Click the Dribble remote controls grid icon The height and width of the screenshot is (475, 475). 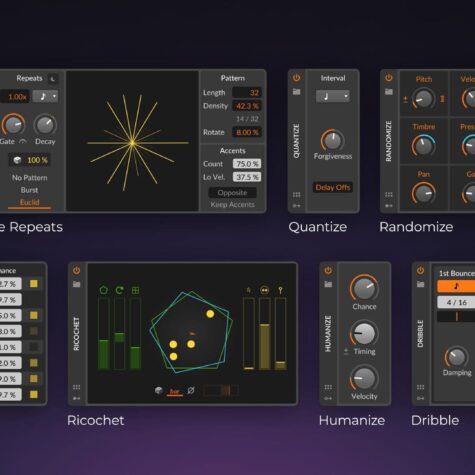420,387
